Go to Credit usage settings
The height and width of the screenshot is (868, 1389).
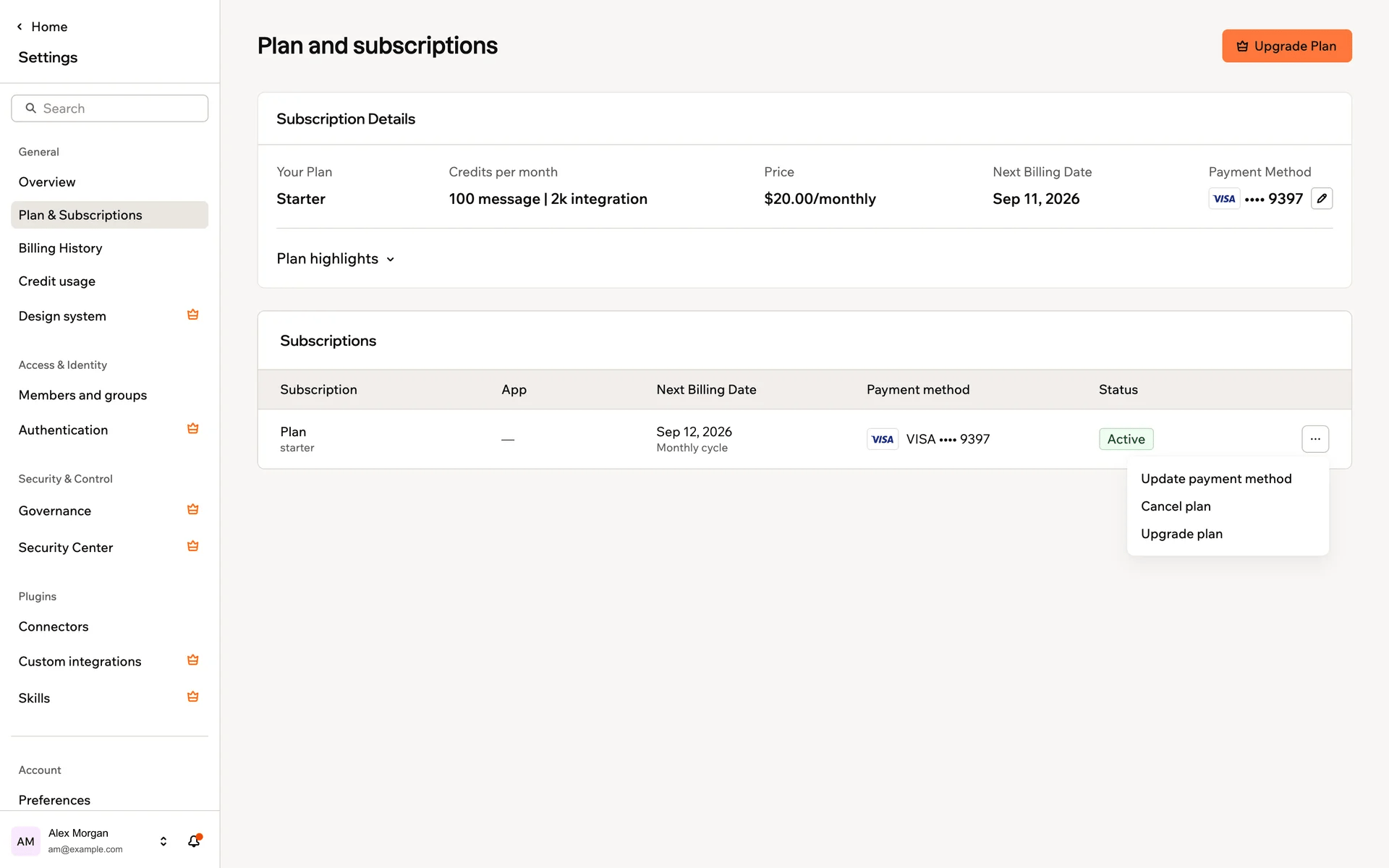[109, 281]
